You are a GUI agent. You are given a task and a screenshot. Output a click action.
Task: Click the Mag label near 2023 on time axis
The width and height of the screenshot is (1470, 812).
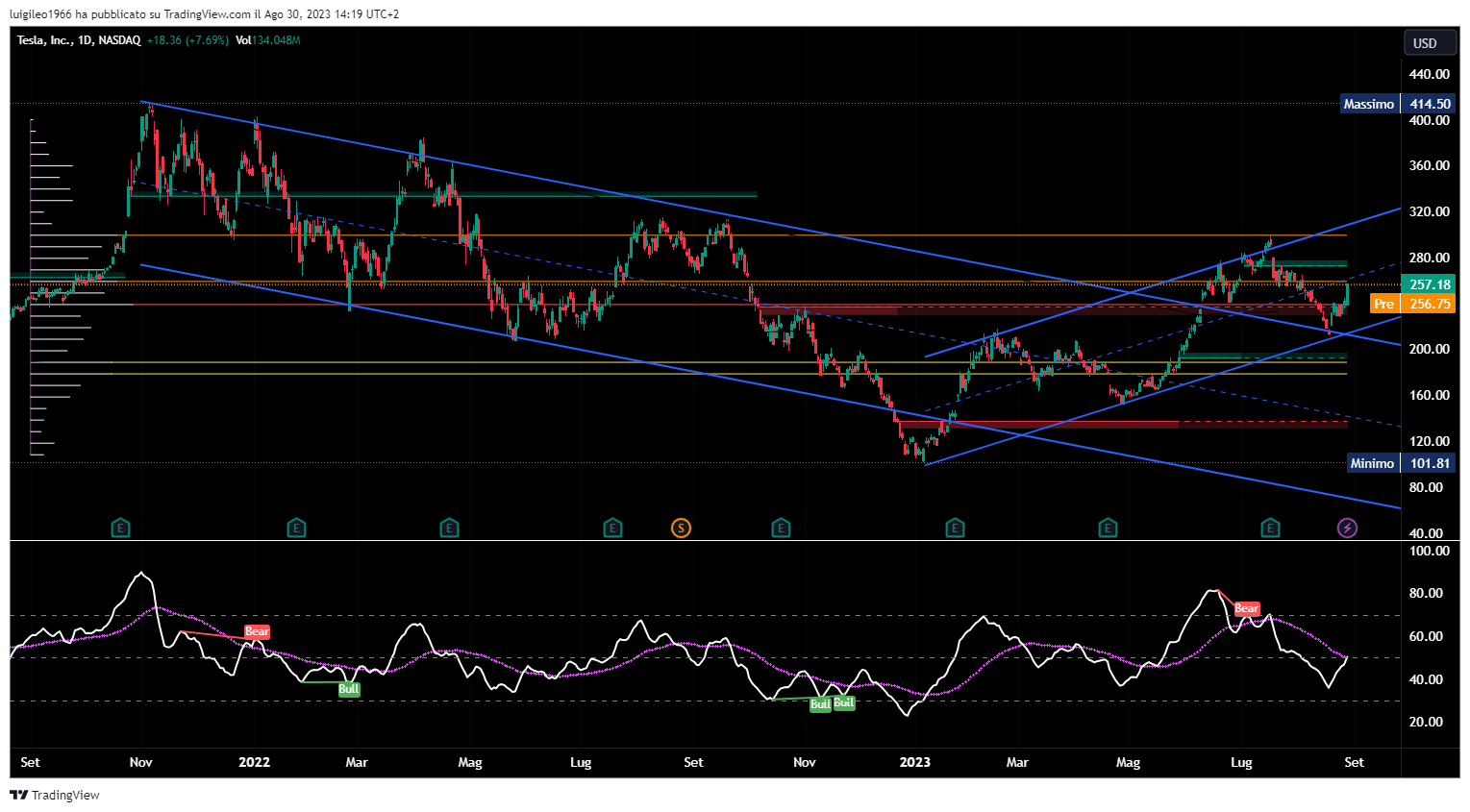click(1128, 762)
